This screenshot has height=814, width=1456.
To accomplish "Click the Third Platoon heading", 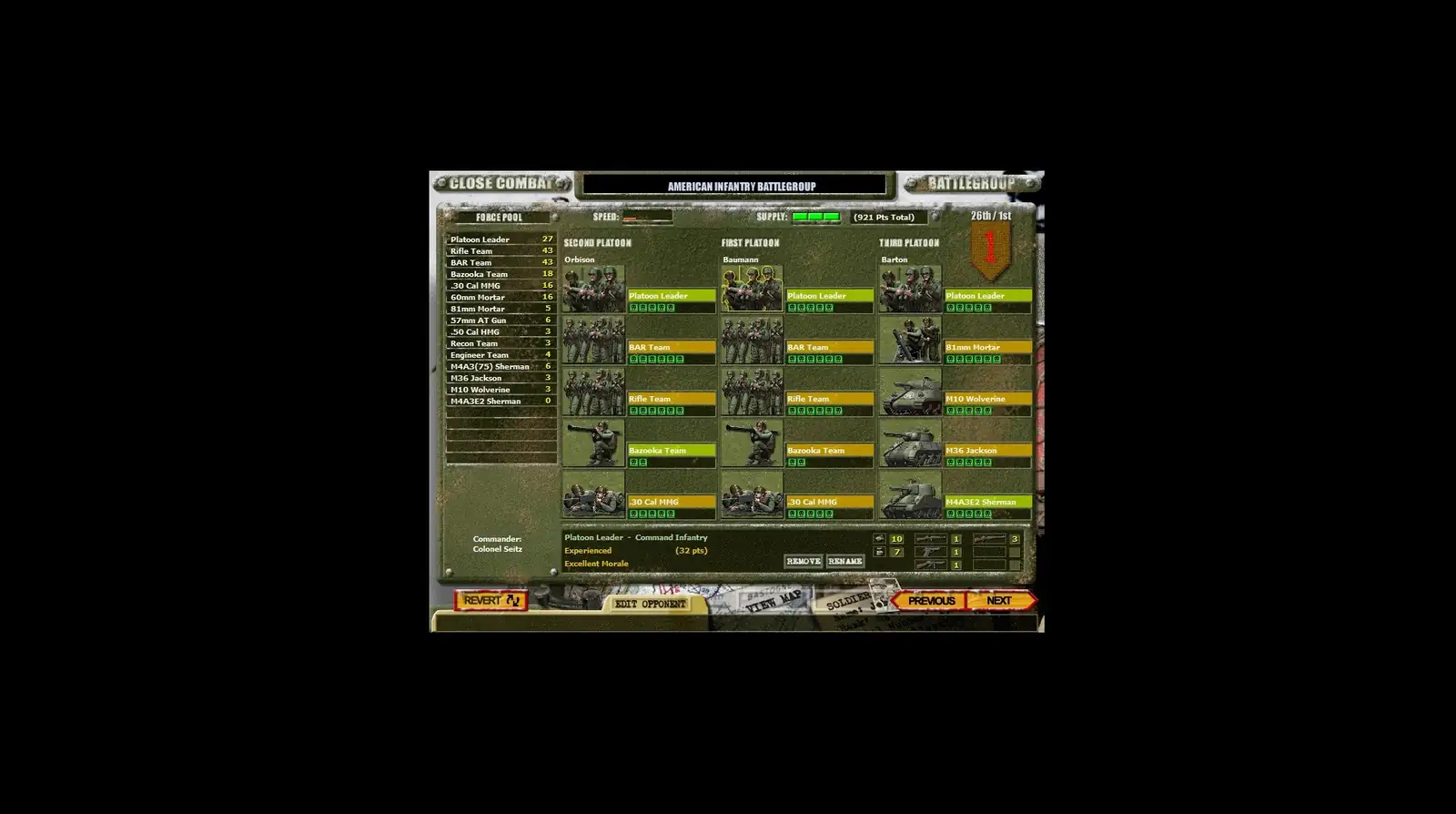I will (909, 243).
